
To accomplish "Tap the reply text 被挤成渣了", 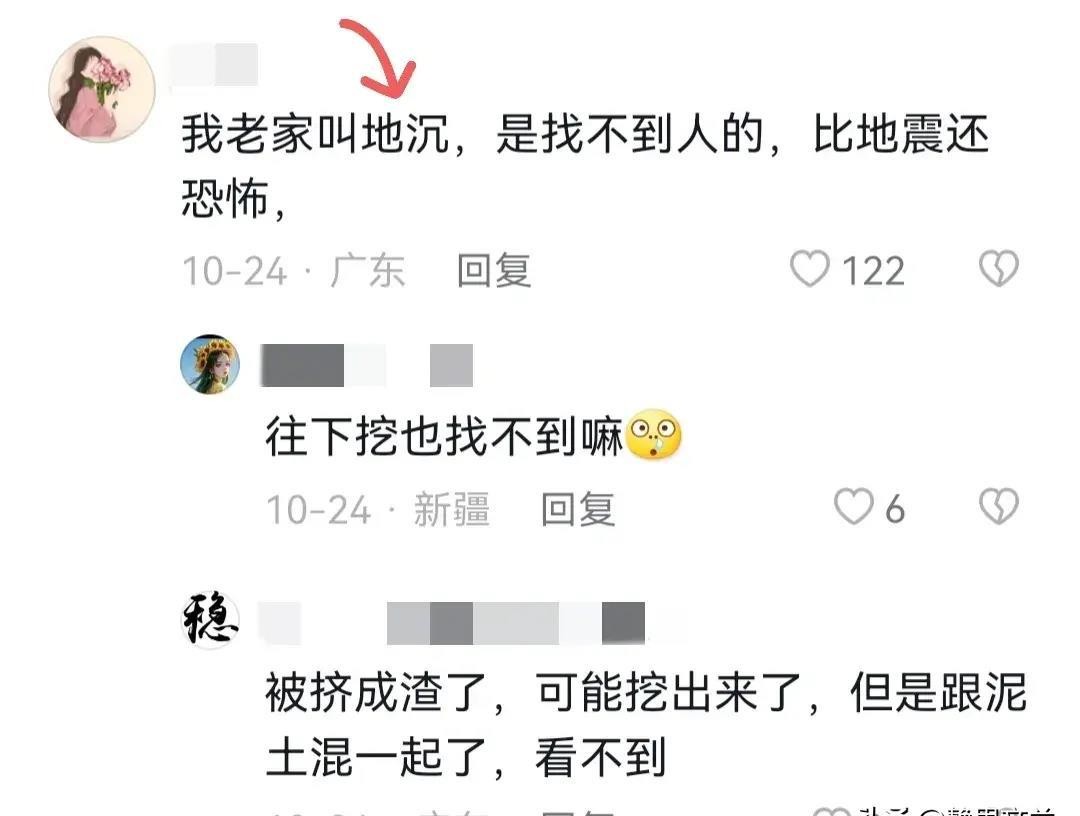I will tap(377, 692).
